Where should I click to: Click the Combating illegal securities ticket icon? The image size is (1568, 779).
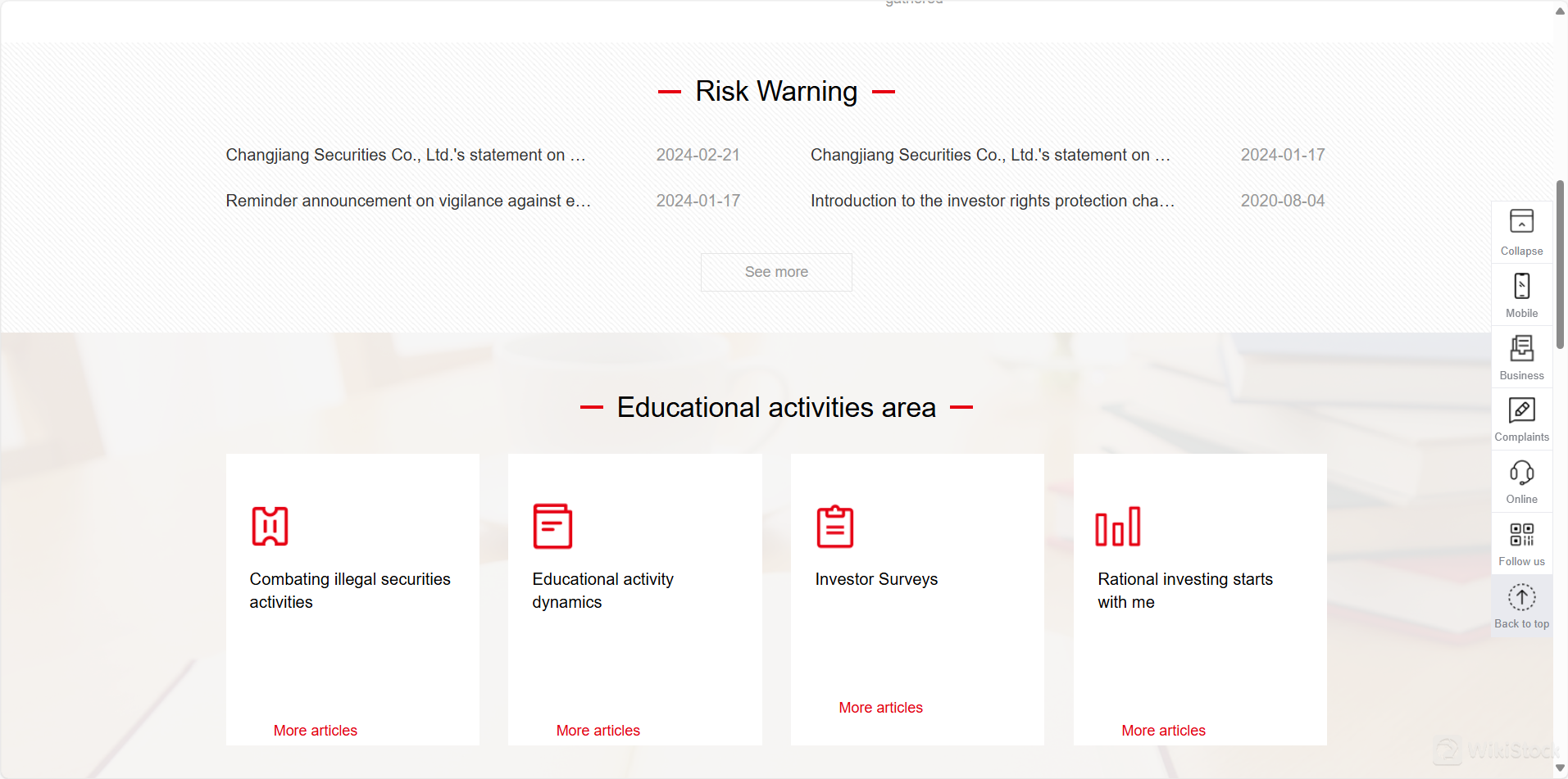tap(270, 527)
